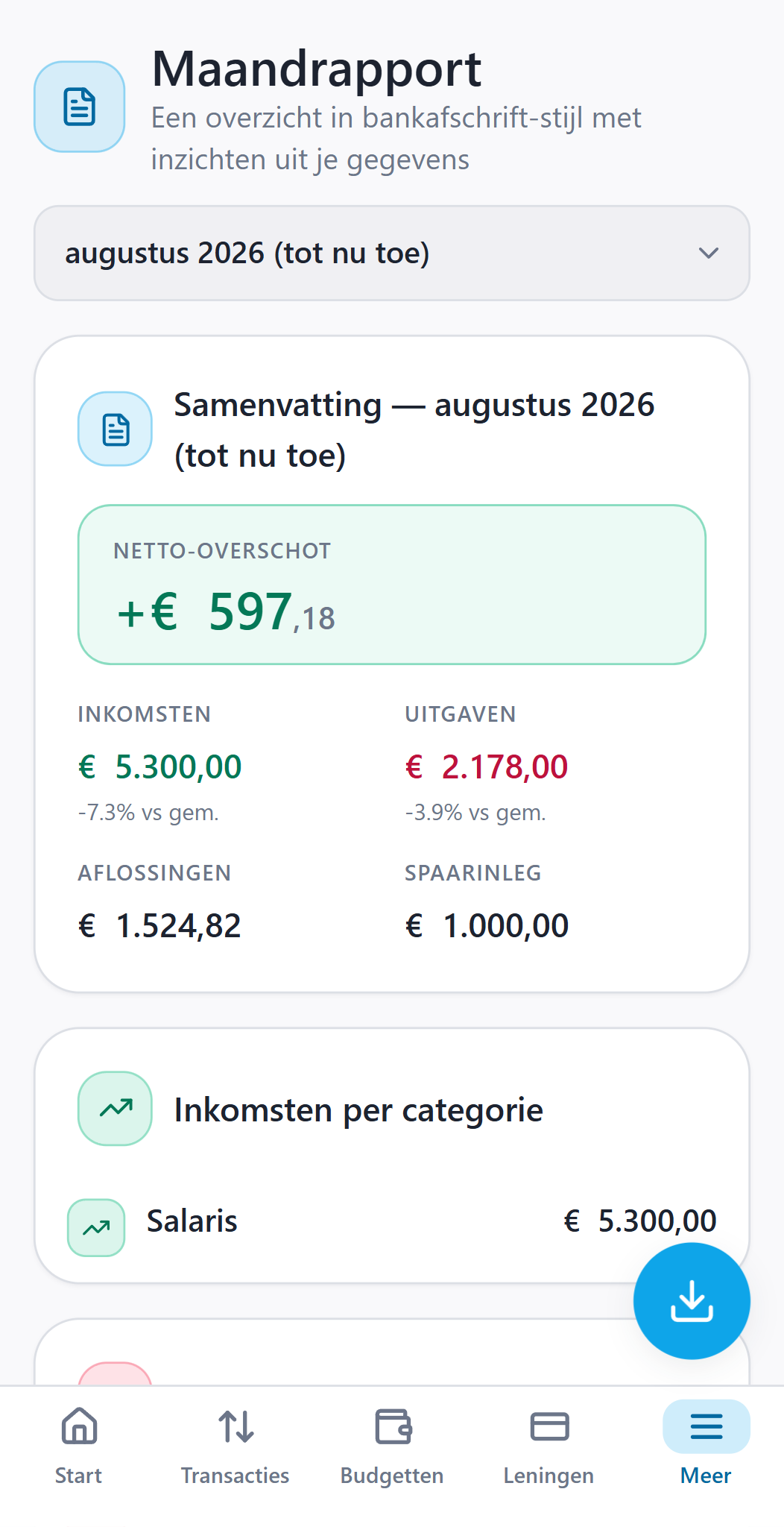
Task: Click the Spaarinleg € 1.000,00 amount
Action: (487, 926)
